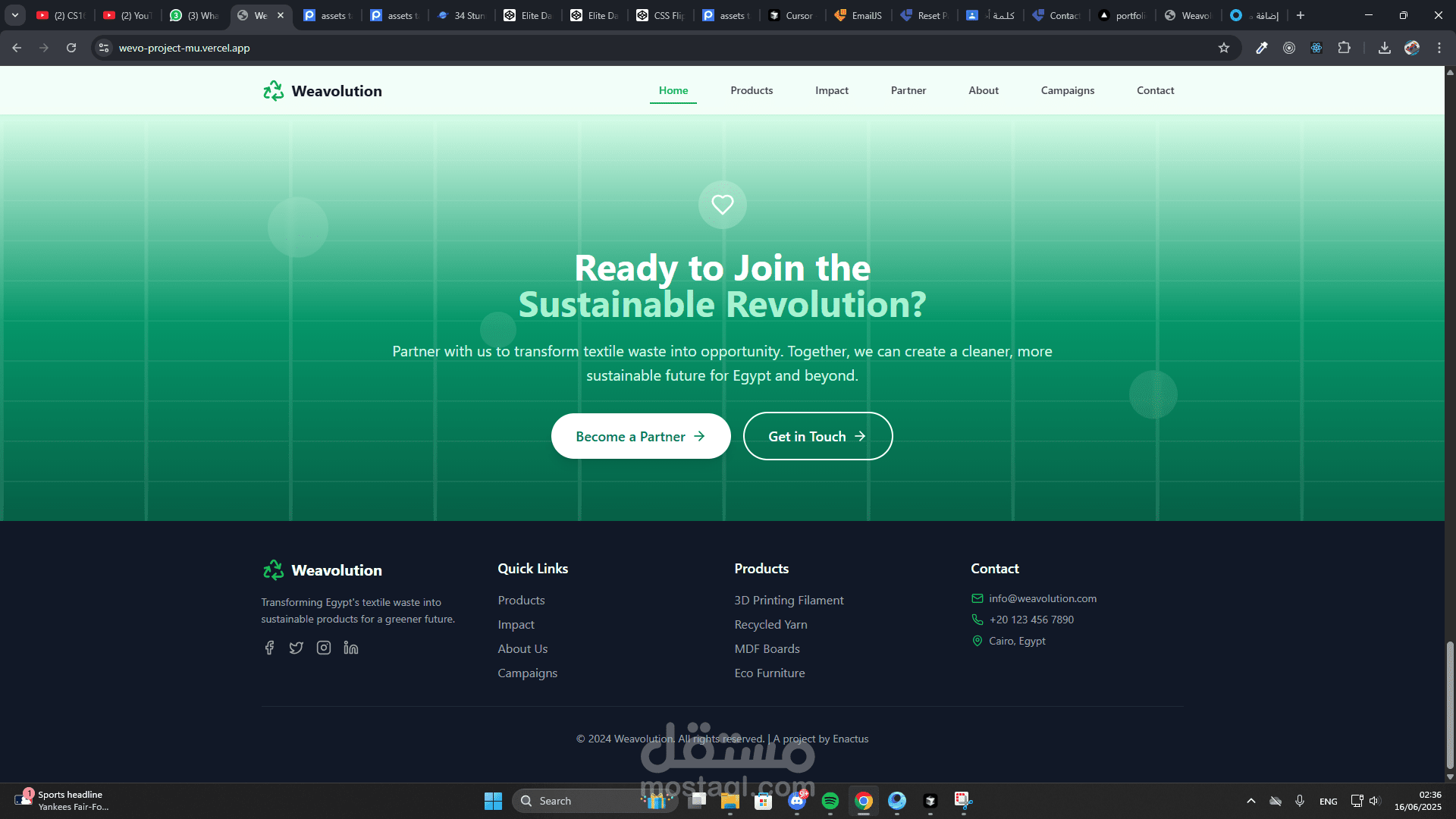The image size is (1456, 819).
Task: Open the Facebook icon in footer
Action: [269, 648]
